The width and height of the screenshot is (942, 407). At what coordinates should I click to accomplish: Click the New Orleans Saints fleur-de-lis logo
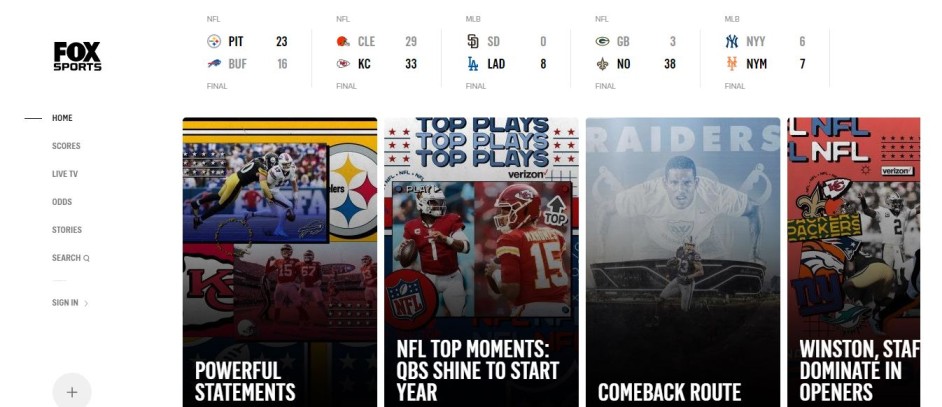pos(603,64)
